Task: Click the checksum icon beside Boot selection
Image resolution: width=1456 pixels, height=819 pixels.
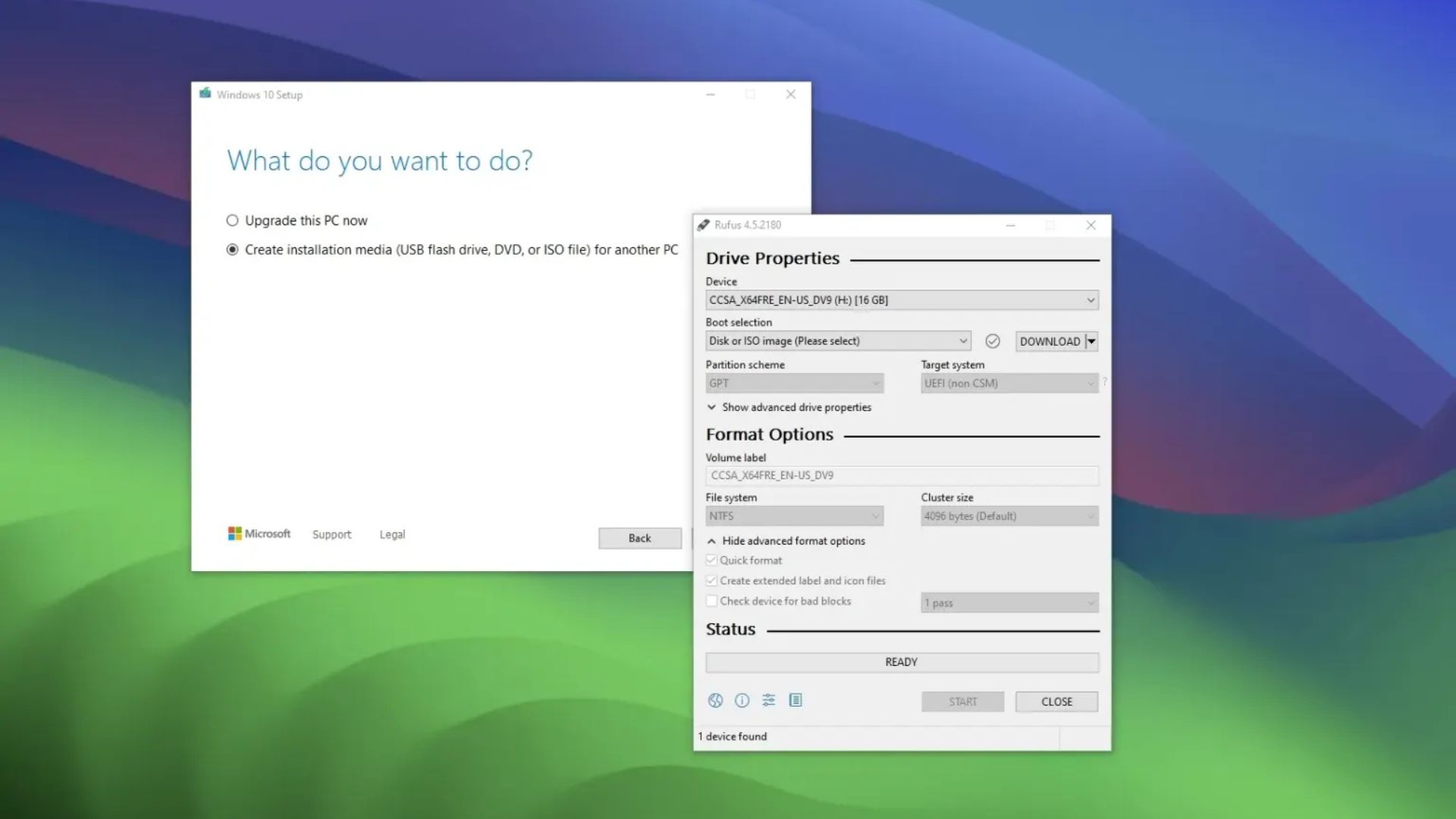Action: [993, 341]
